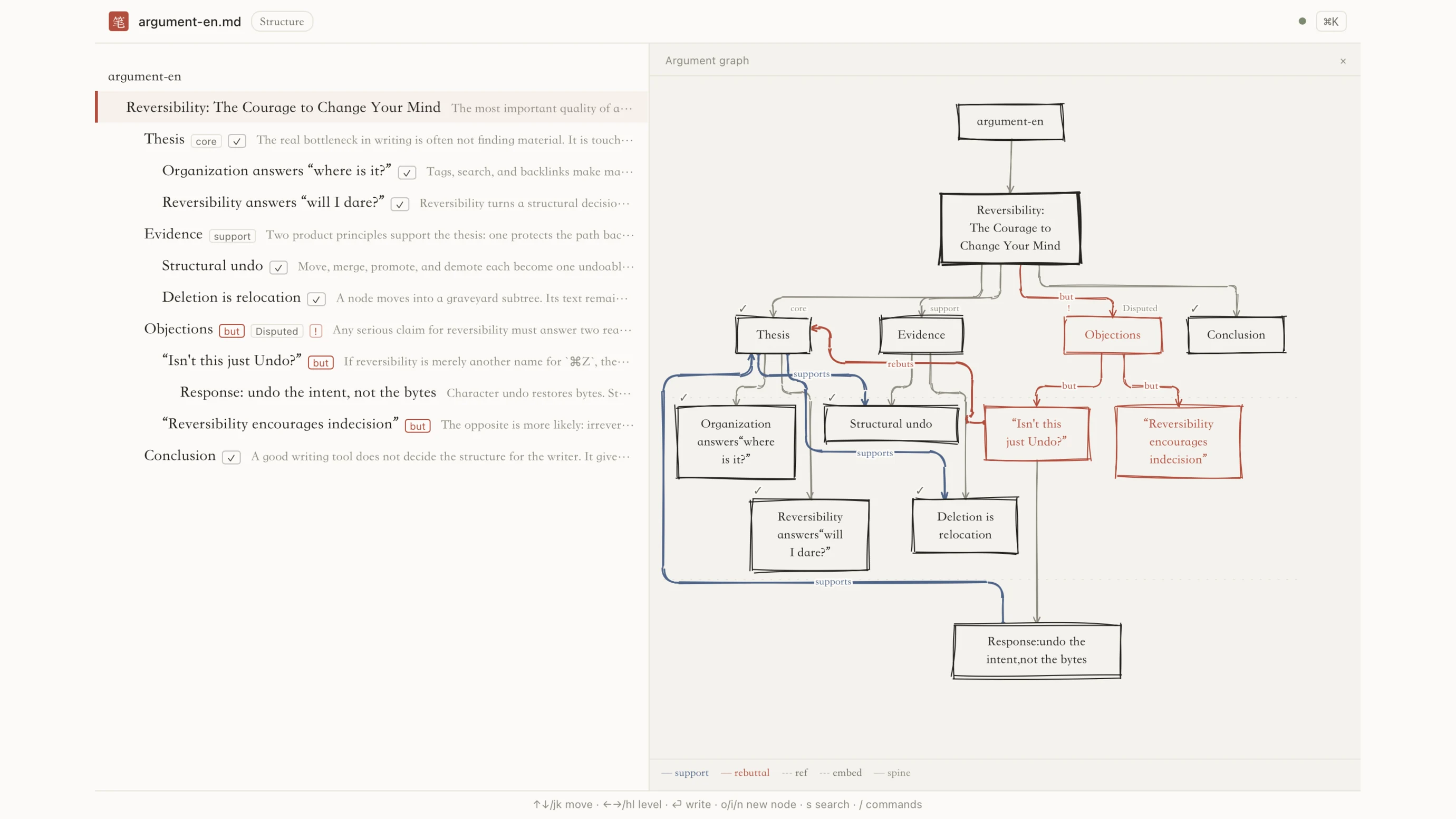1456x819 pixels.
Task: Click the Reversibility: The Courage graph node
Action: [x=1010, y=228]
